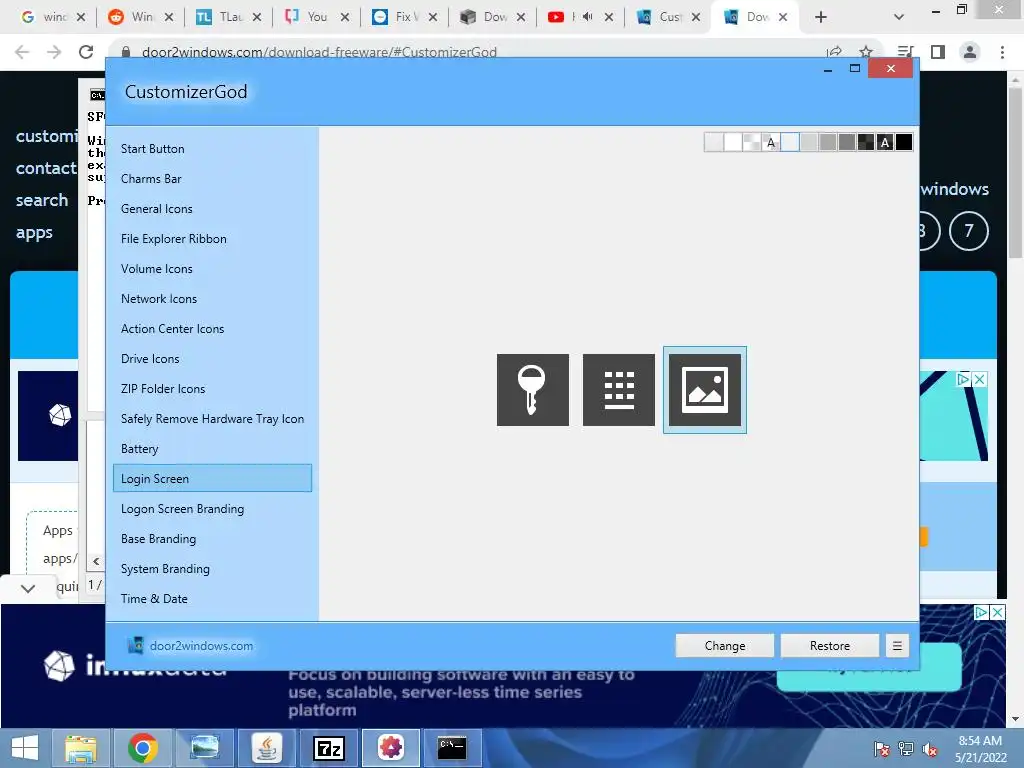
Task: Open the Chrome profile avatar
Action: click(x=970, y=52)
